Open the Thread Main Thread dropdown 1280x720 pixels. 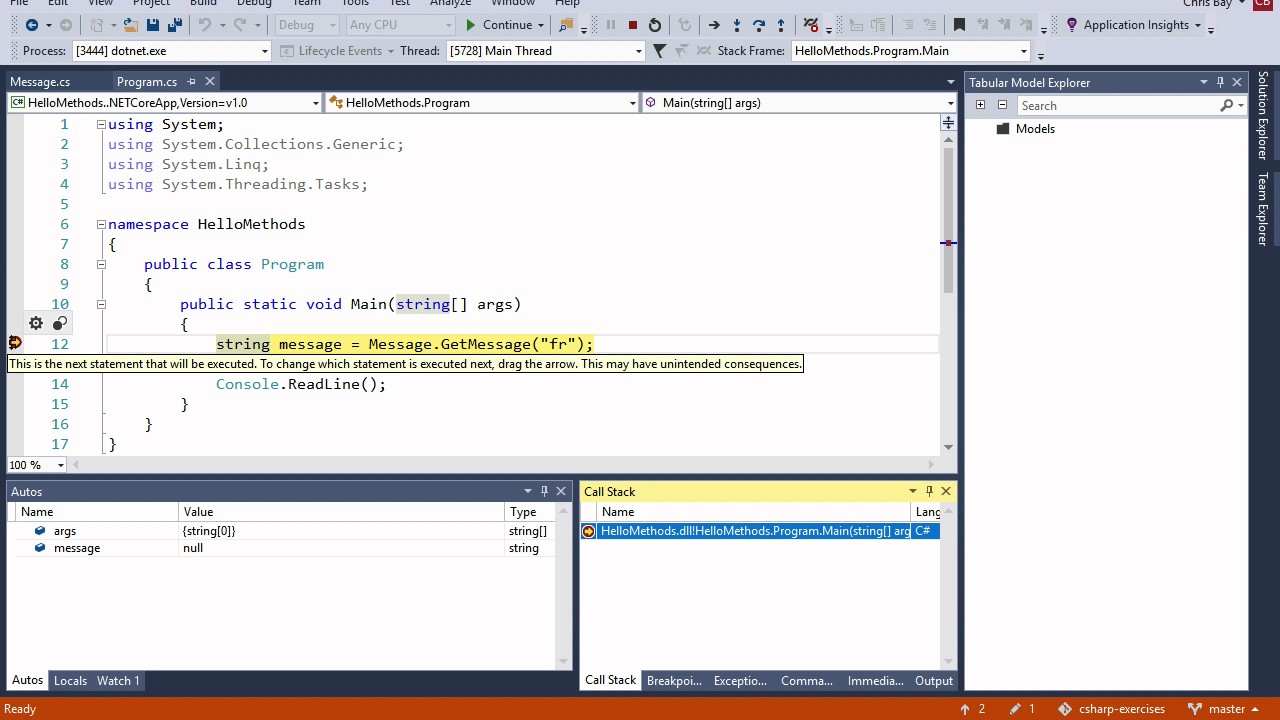pyautogui.click(x=638, y=51)
